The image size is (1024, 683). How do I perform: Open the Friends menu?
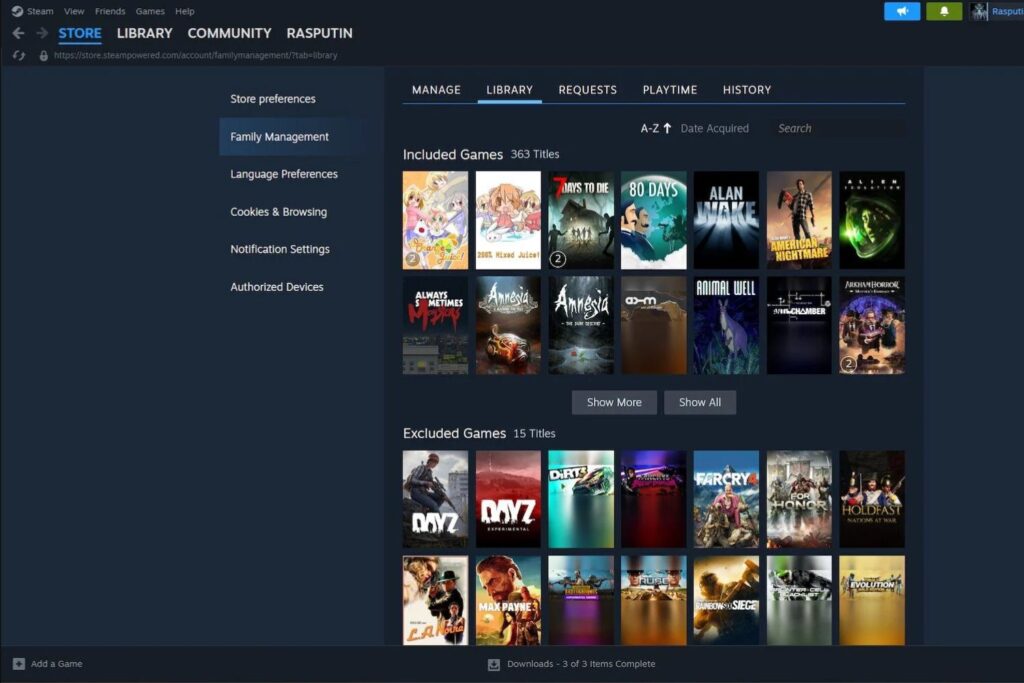[x=110, y=11]
